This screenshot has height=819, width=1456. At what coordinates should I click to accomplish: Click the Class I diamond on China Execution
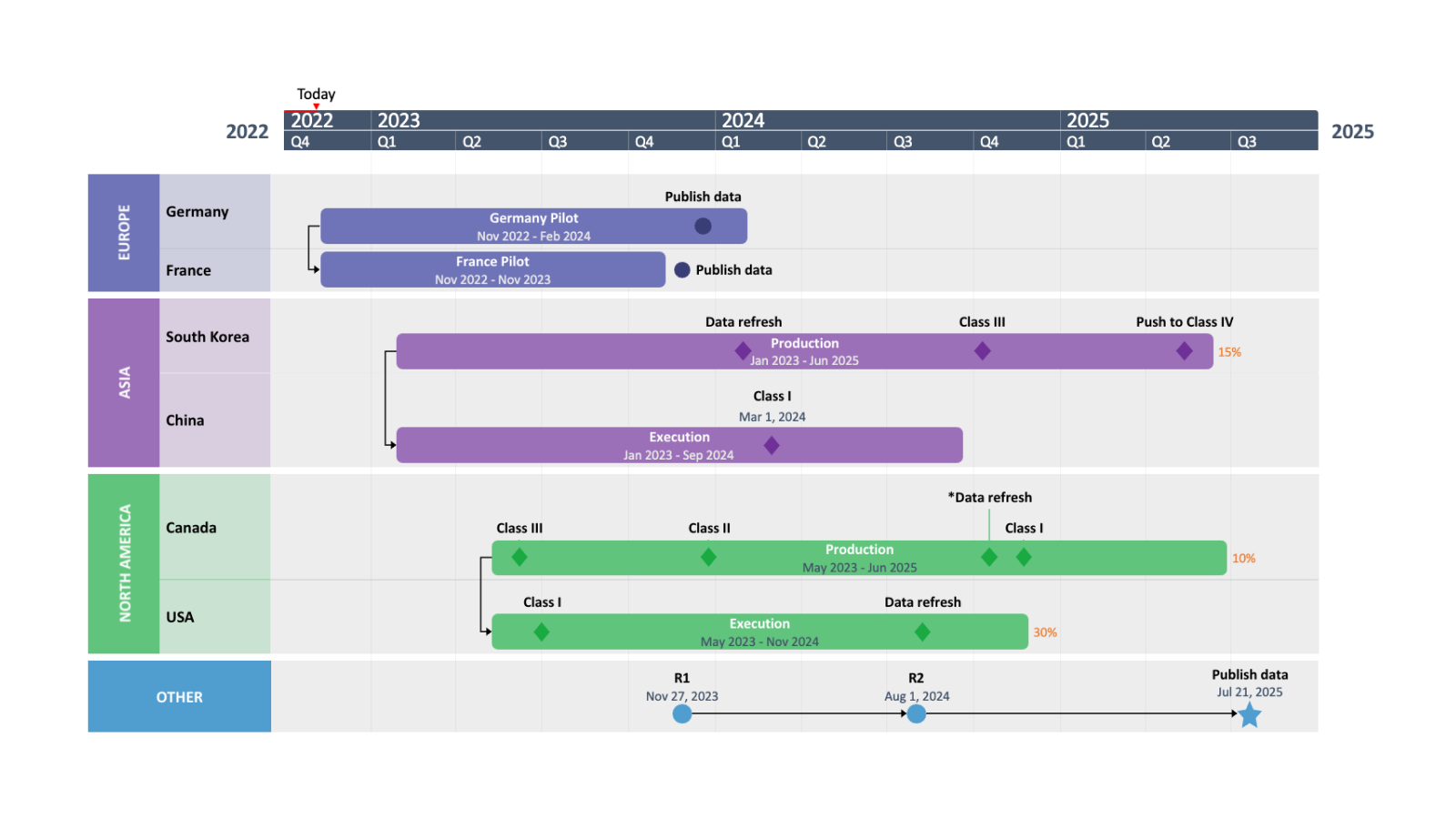click(x=771, y=445)
